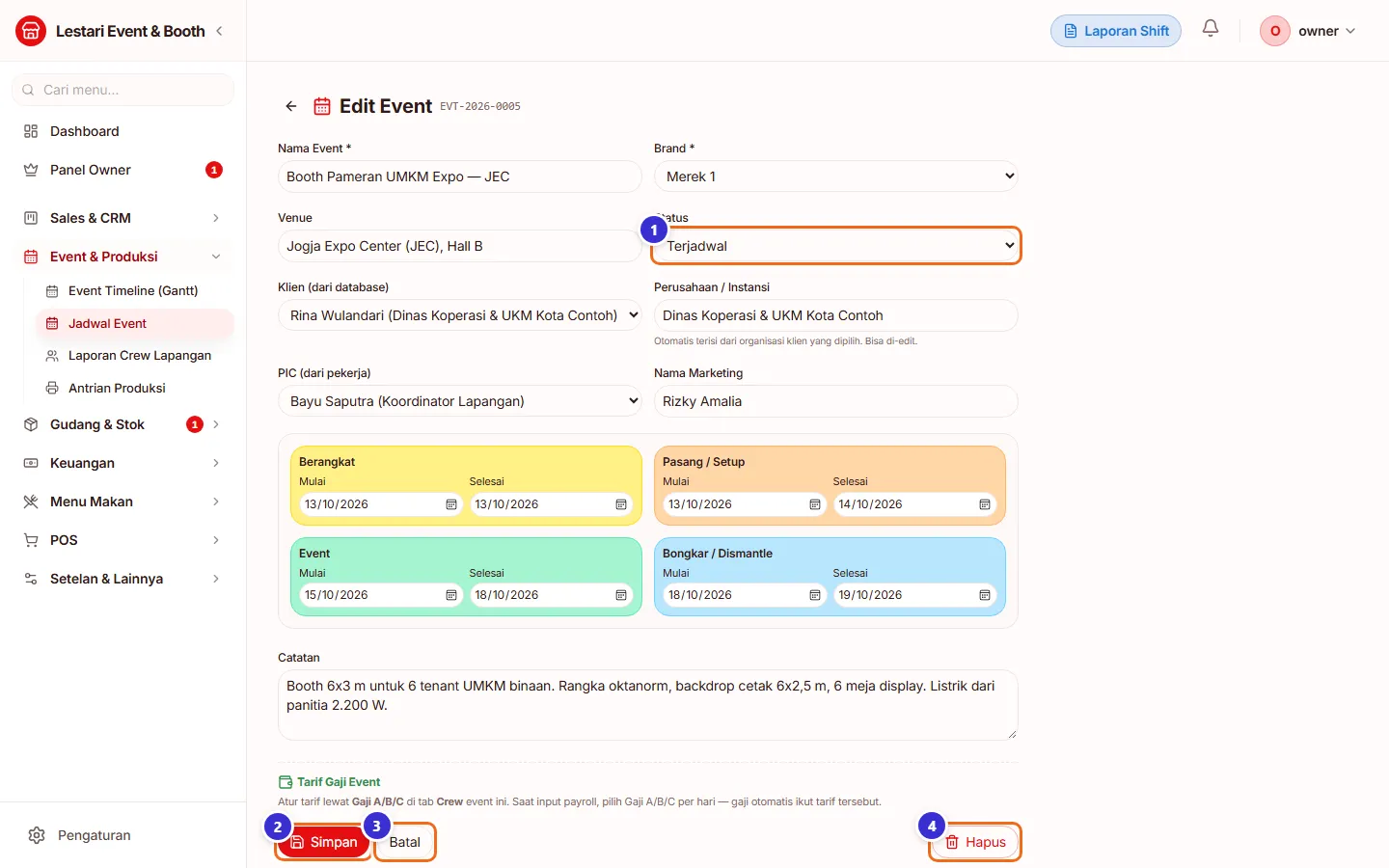Click the Hapus delete button
The width and height of the screenshot is (1389, 868).
click(975, 842)
